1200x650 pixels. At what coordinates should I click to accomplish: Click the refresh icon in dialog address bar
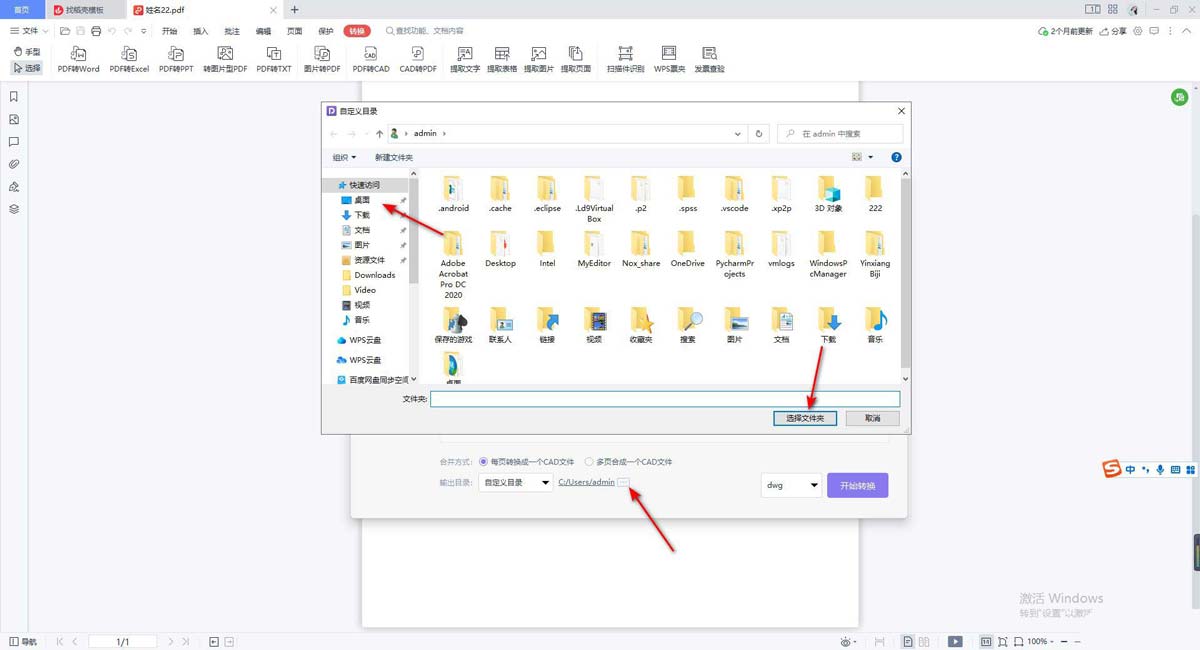[760, 133]
